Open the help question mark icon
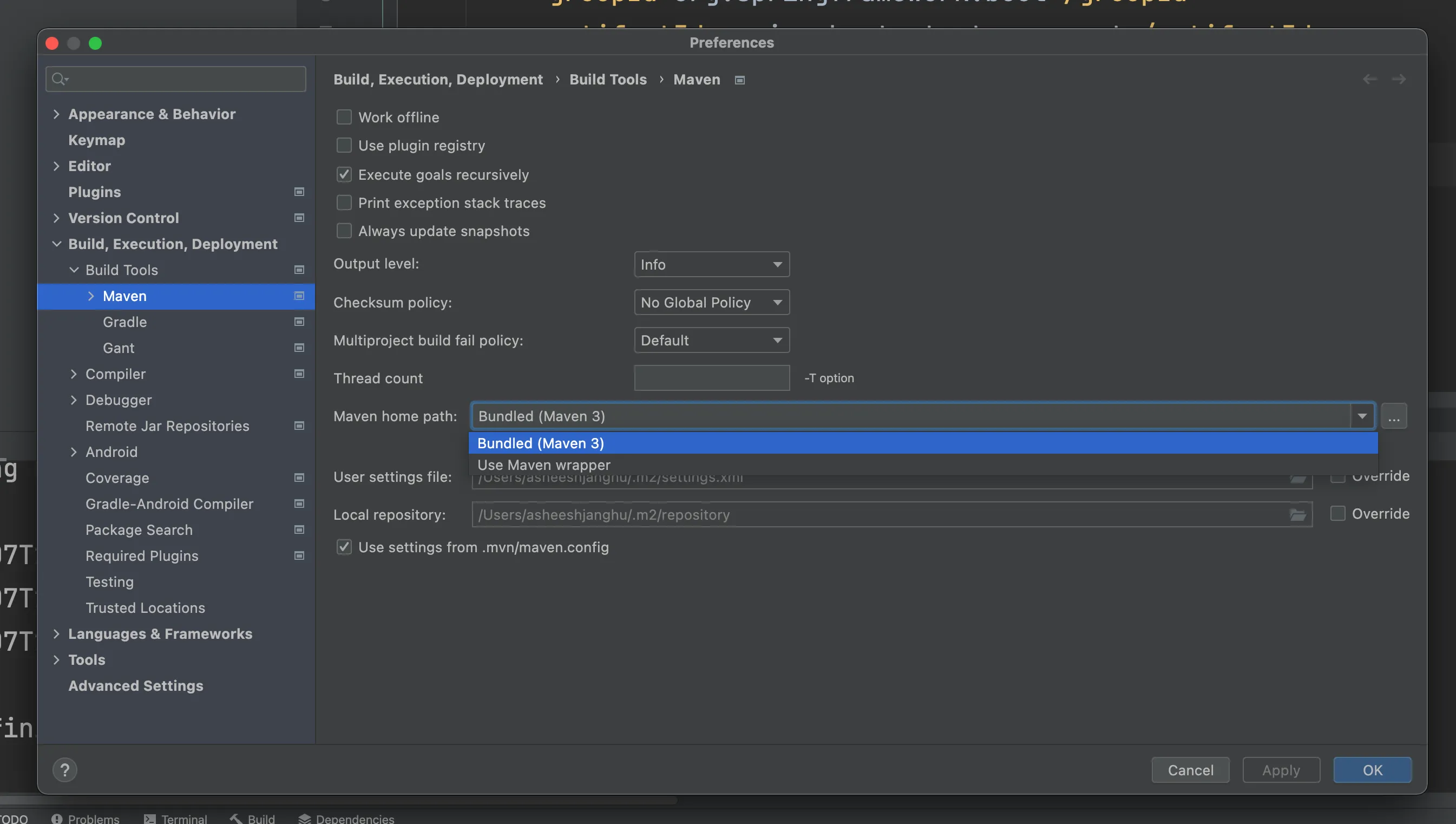 (65, 770)
